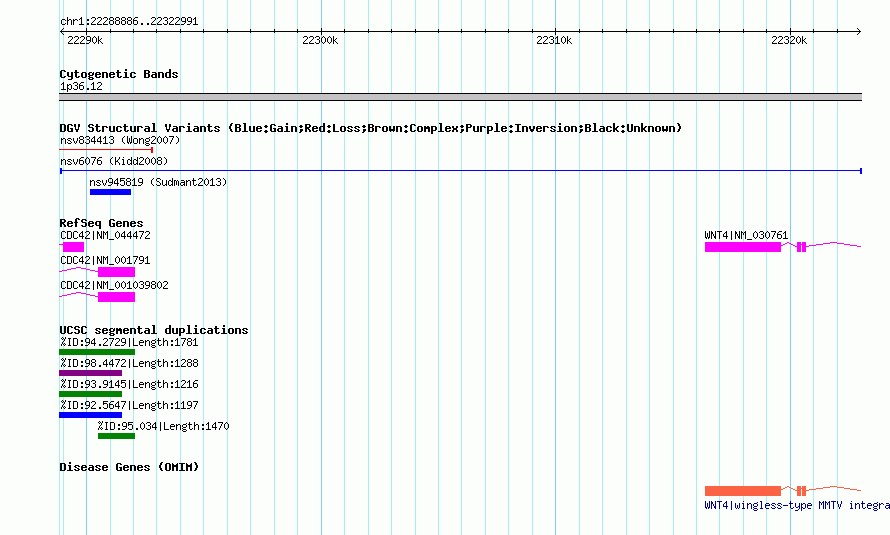
Task: Click the CDC42|NM_001039802 gene label
Action: click(114, 285)
